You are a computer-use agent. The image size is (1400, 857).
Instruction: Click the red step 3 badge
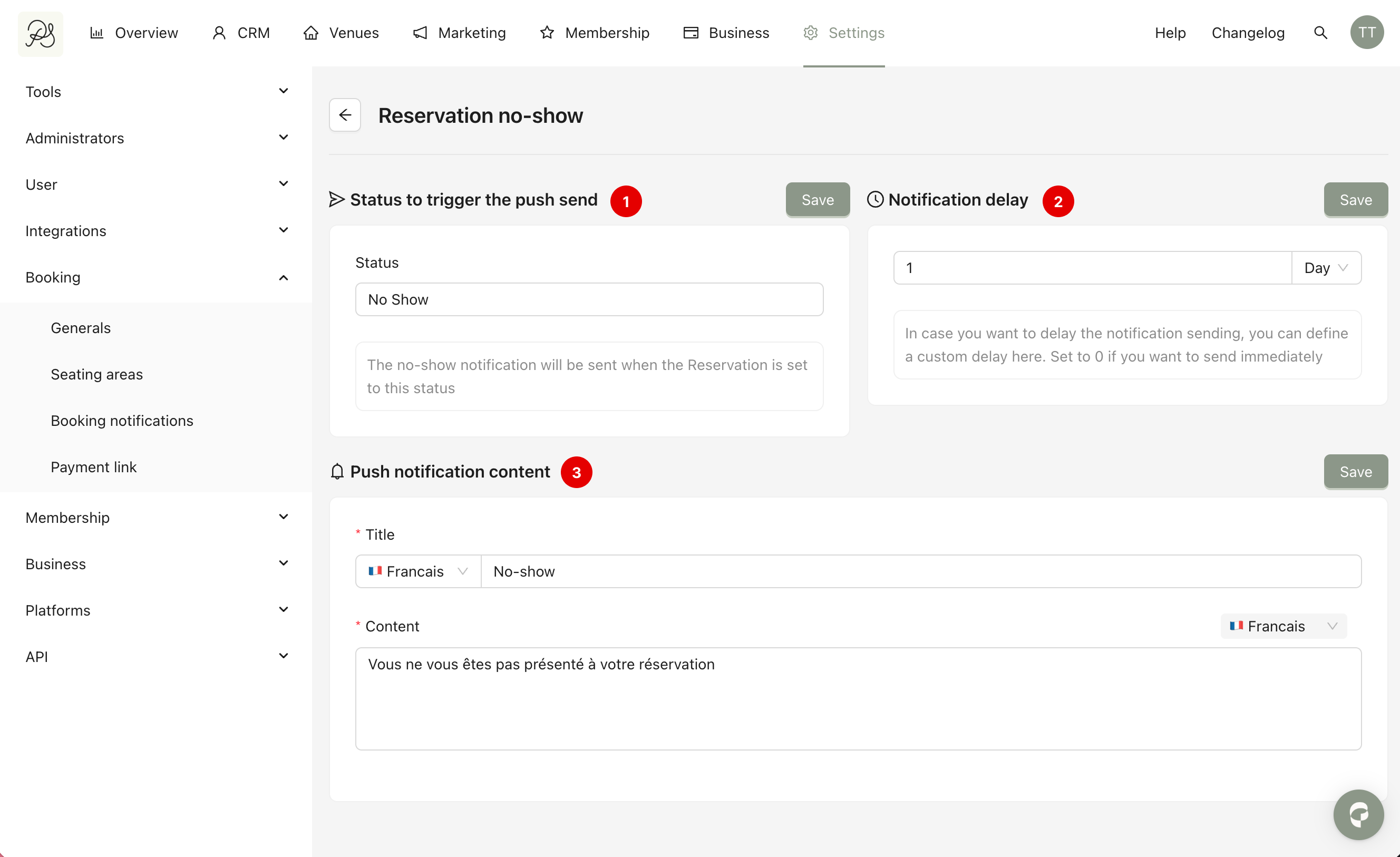click(x=576, y=472)
